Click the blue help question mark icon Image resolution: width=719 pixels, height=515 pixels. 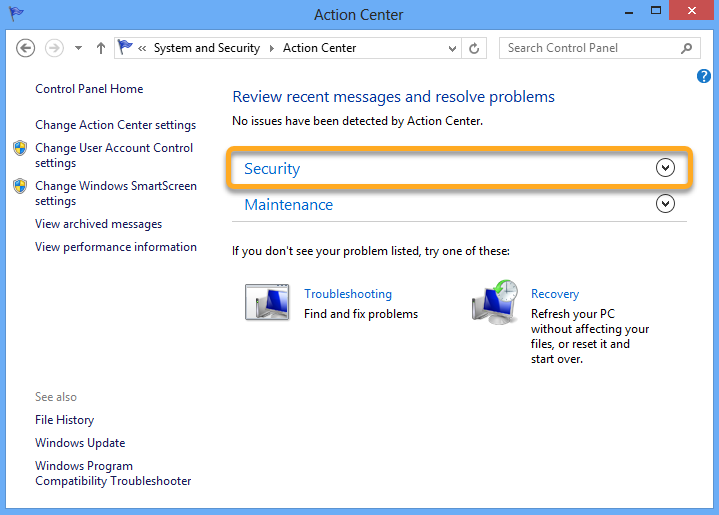[704, 76]
